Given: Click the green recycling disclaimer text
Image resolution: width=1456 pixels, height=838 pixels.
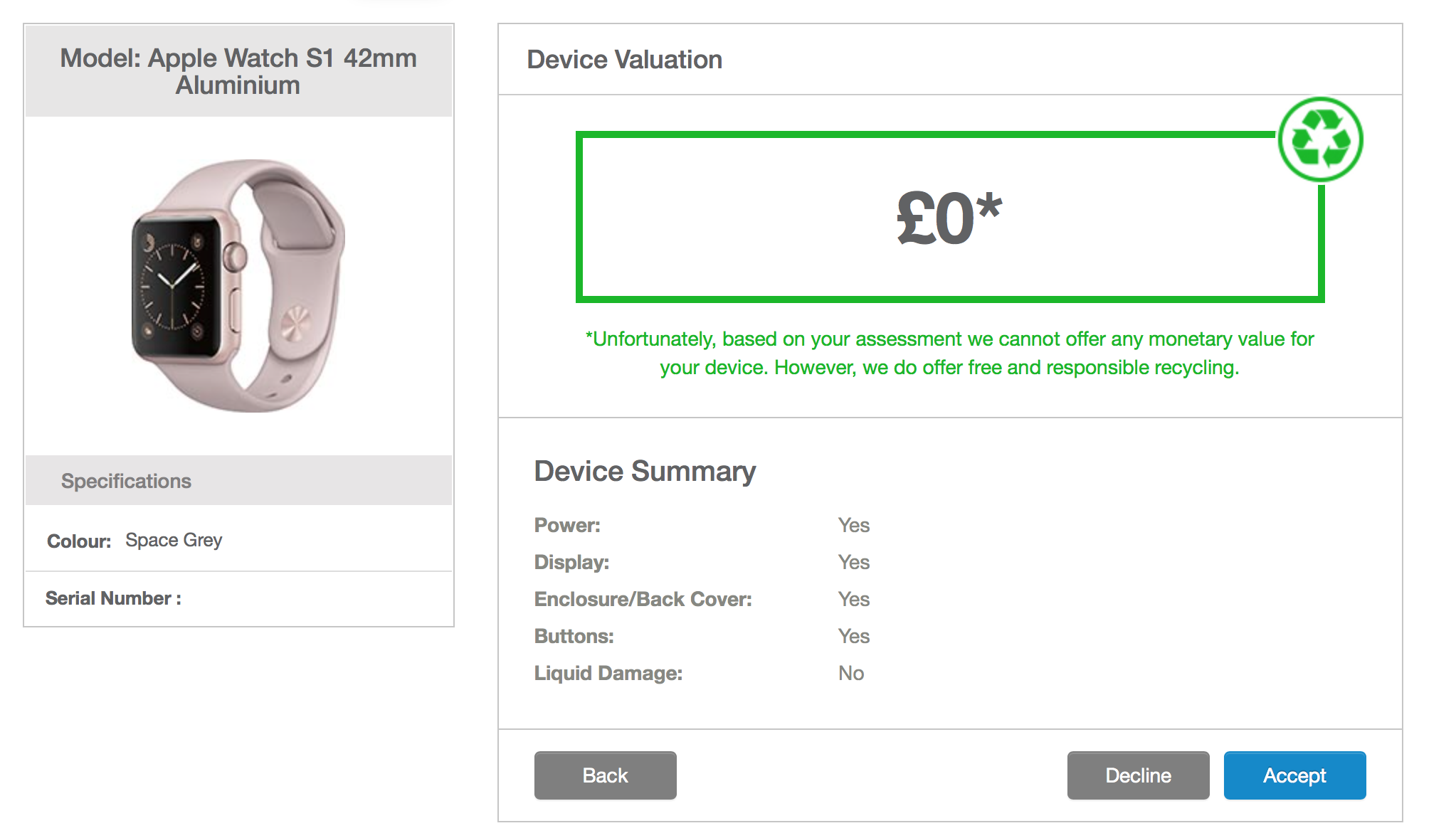Looking at the screenshot, I should click(x=949, y=353).
